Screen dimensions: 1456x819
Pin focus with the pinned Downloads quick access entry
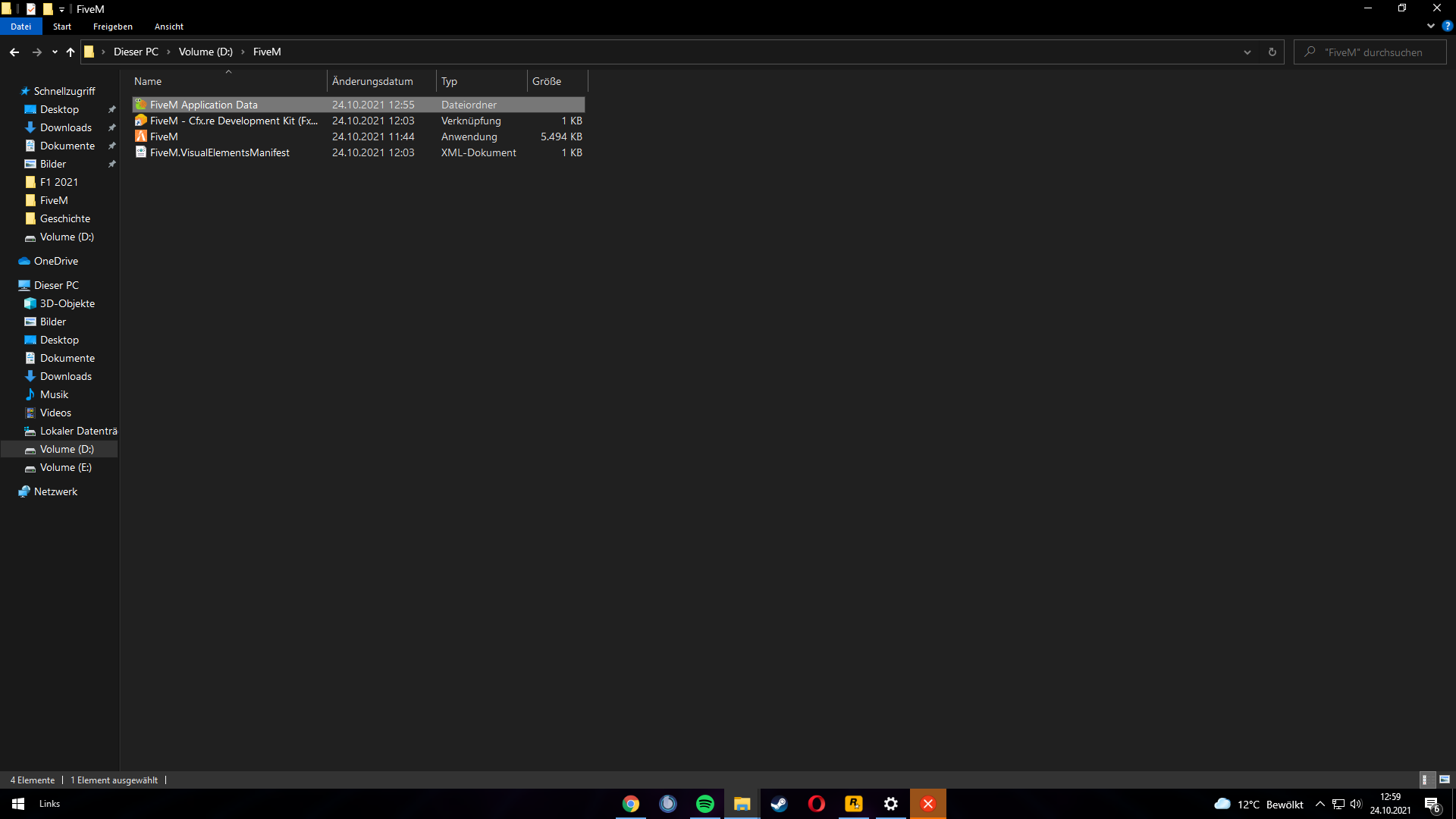(x=111, y=127)
